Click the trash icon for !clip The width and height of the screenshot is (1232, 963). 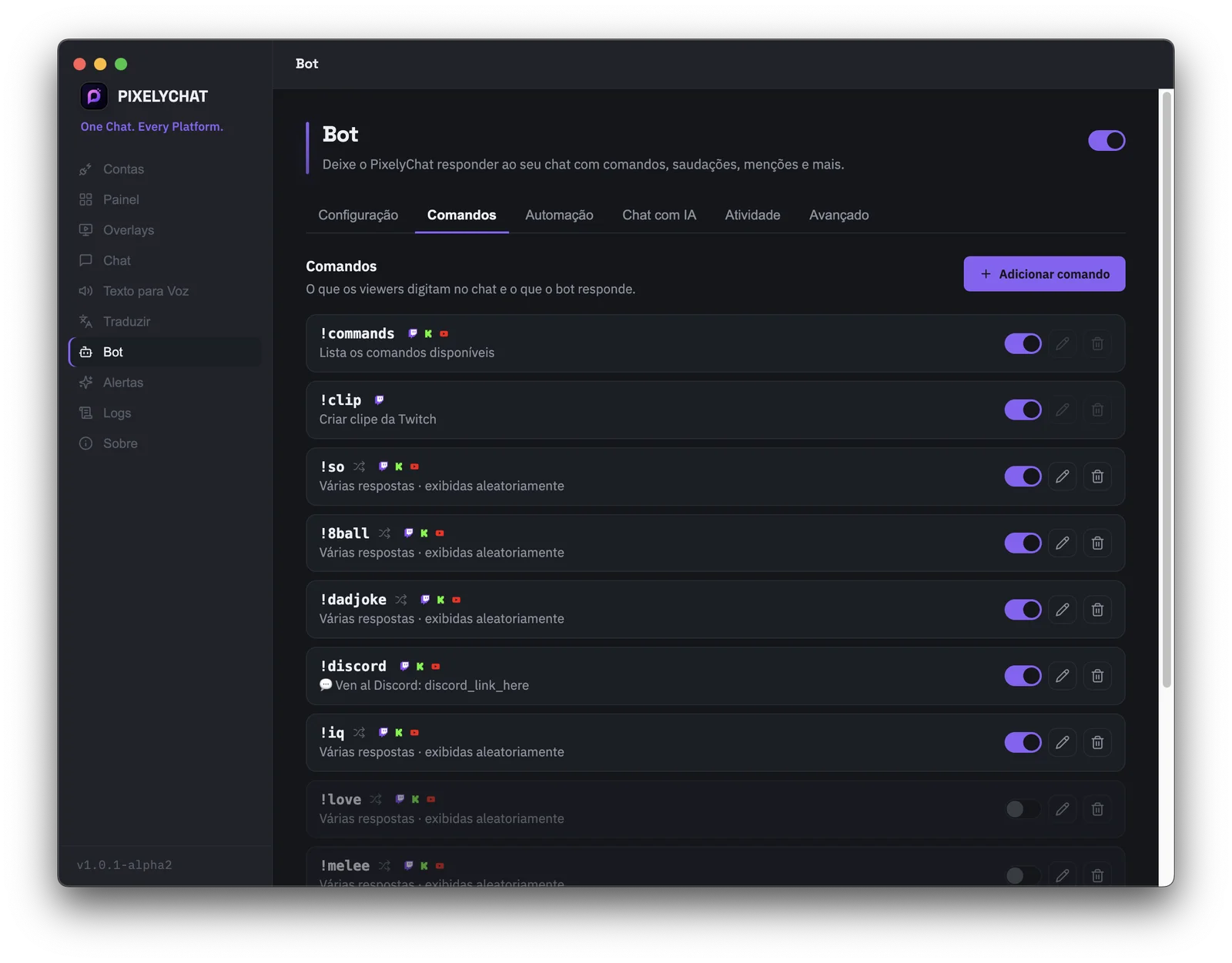pos(1097,410)
